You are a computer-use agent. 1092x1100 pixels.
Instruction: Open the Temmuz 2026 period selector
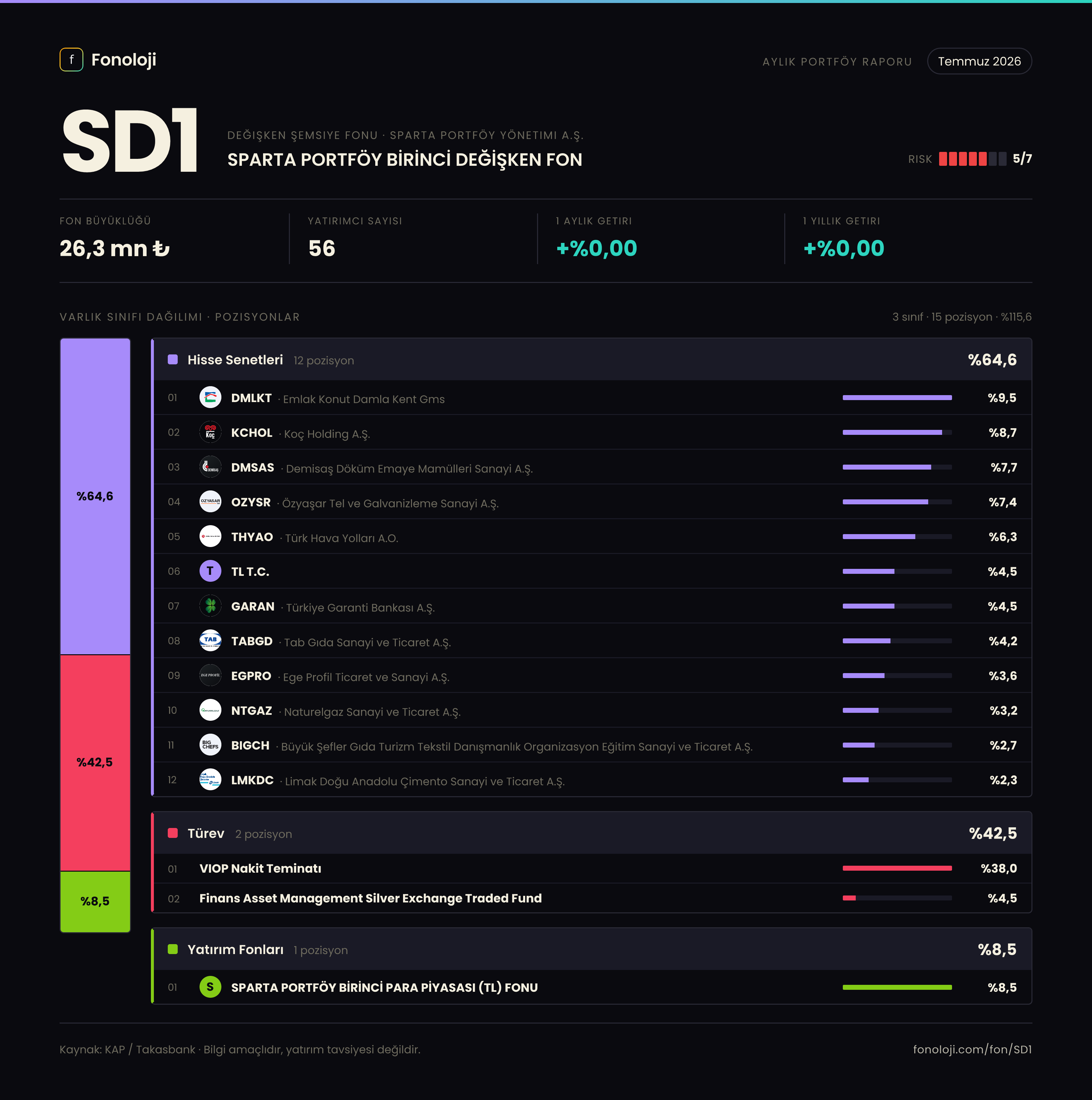[x=979, y=61]
